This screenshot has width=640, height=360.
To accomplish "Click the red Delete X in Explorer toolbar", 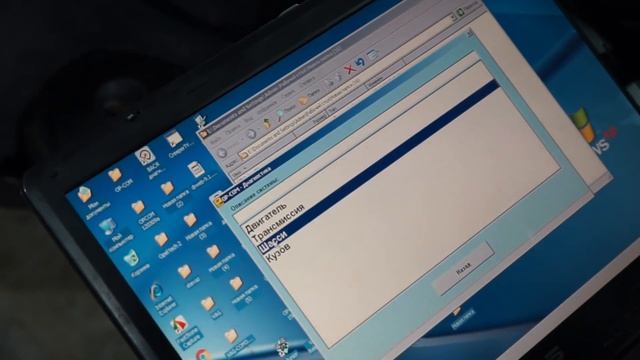I will (x=349, y=69).
